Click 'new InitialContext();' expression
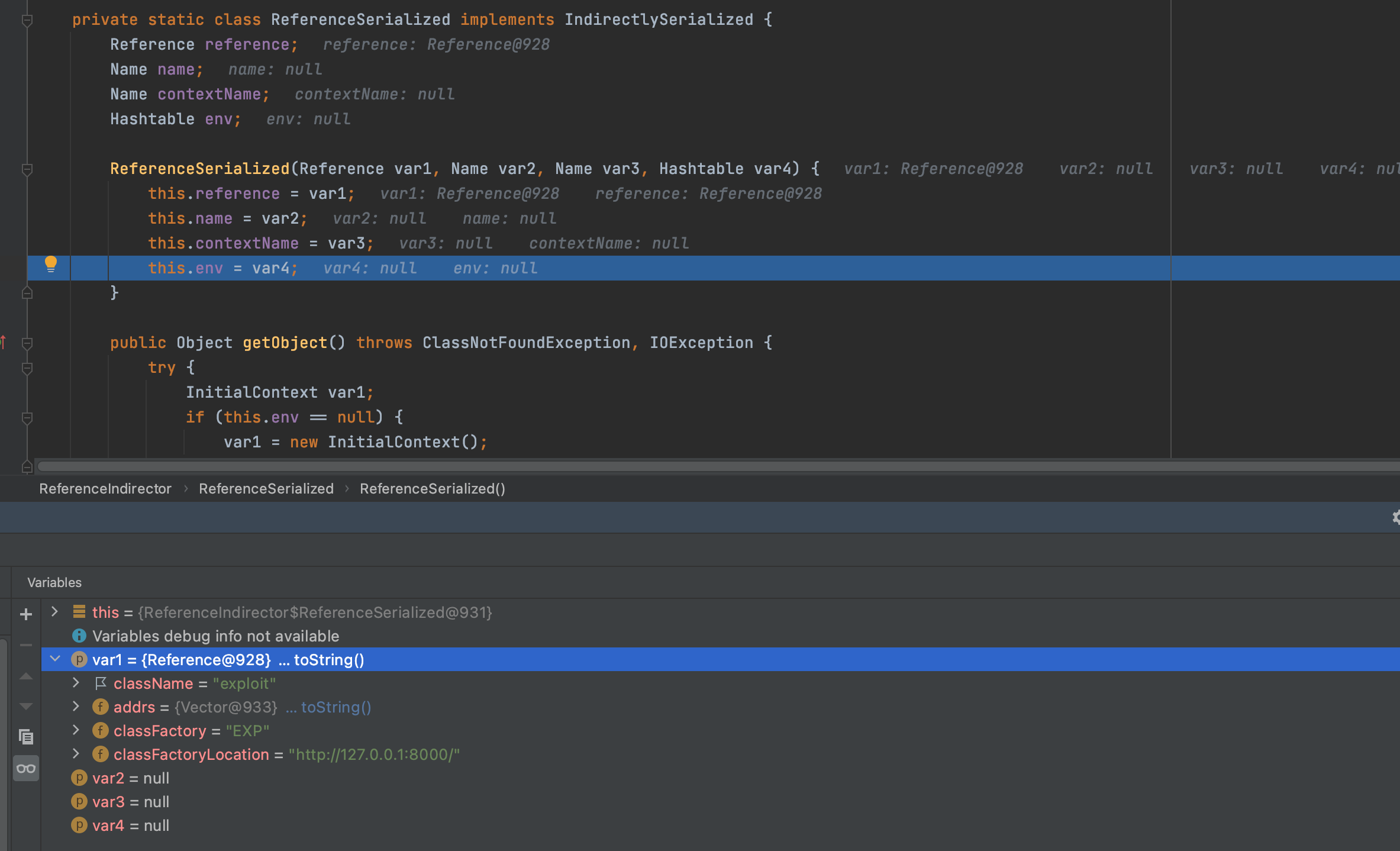 389,442
